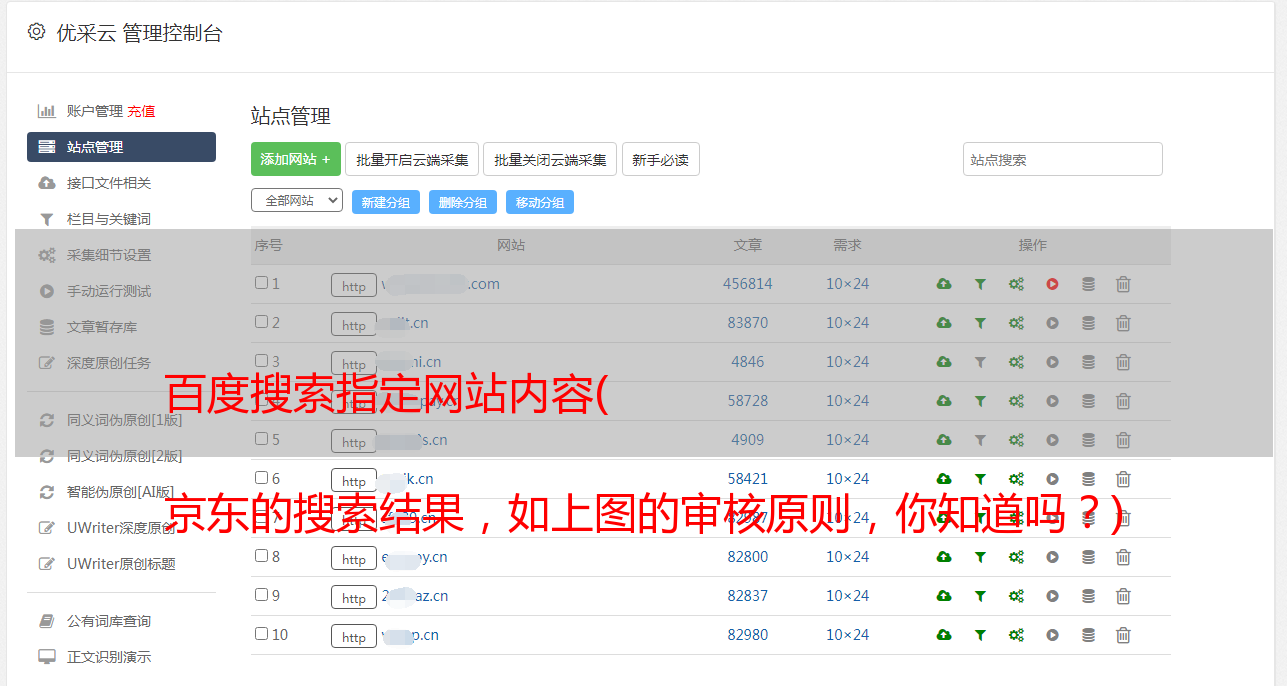Go to 栏目与关键词 in the sidebar
1287x686 pixels.
coord(109,219)
